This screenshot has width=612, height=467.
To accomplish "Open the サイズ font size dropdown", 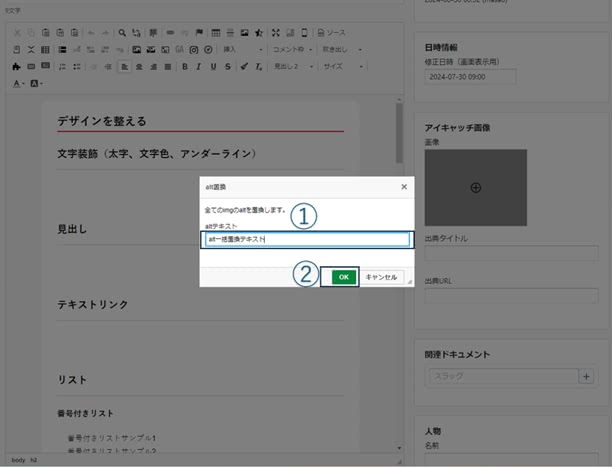I will [x=343, y=67].
